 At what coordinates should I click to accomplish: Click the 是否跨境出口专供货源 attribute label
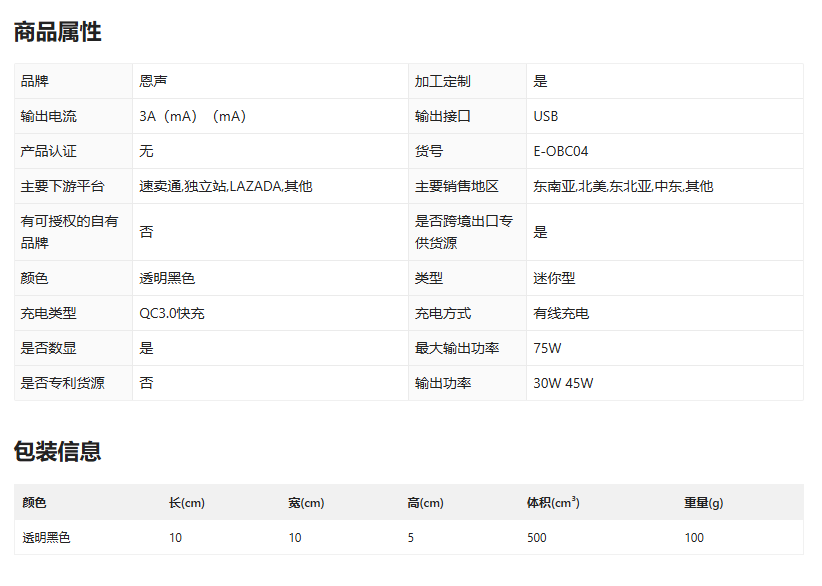tap(464, 231)
